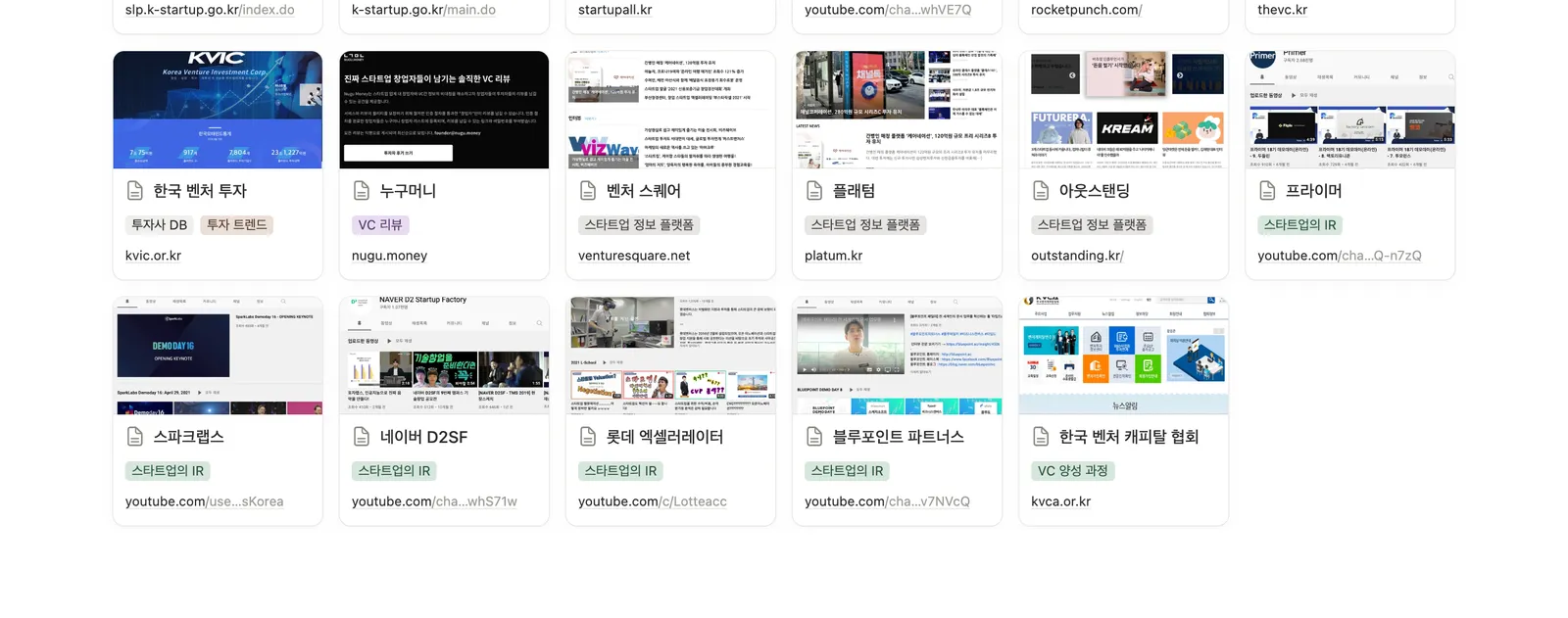The width and height of the screenshot is (1568, 618).
Task: Follow the youtube.com/use...sKorea URL
Action: (x=204, y=501)
